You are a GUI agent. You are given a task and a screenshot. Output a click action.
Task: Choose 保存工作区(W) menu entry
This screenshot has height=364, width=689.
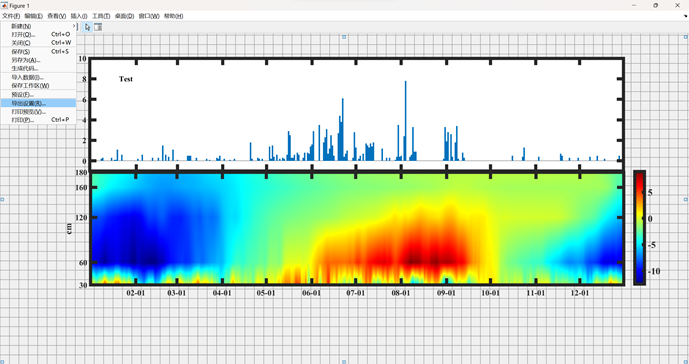(38, 86)
